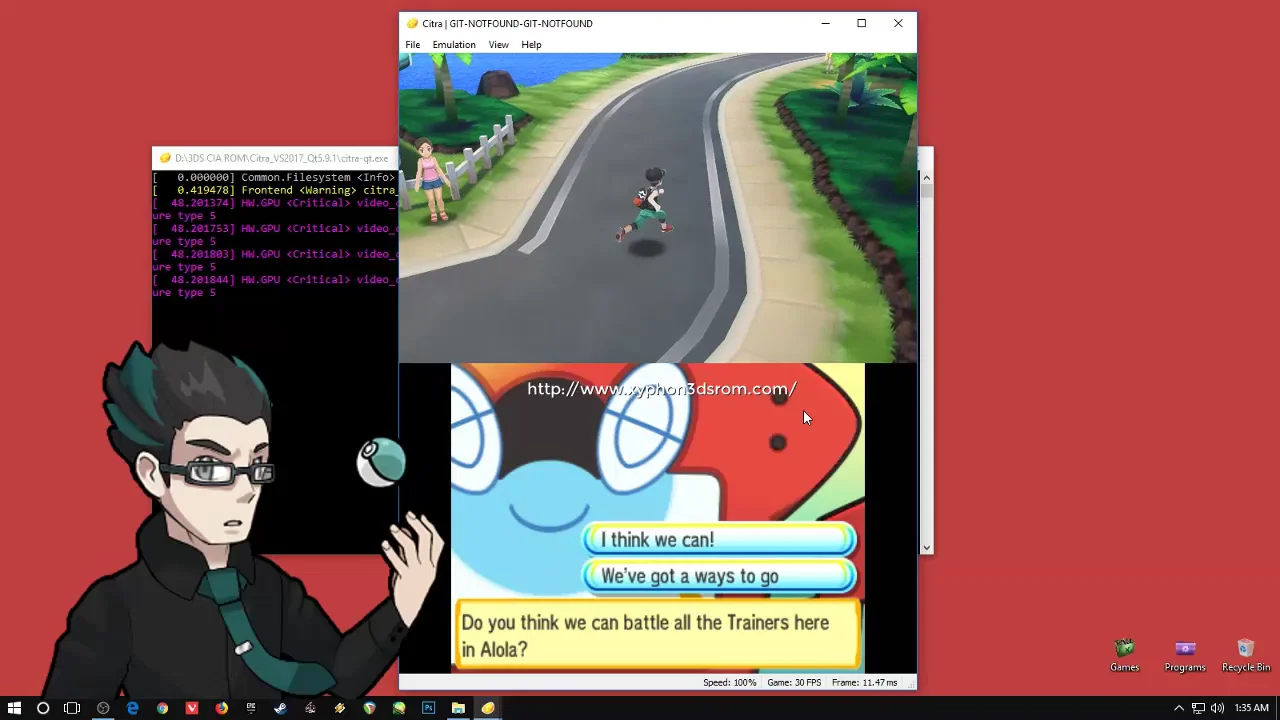1280x720 pixels.
Task: Choose "We've got a ways to go" answer
Action: (x=720, y=576)
